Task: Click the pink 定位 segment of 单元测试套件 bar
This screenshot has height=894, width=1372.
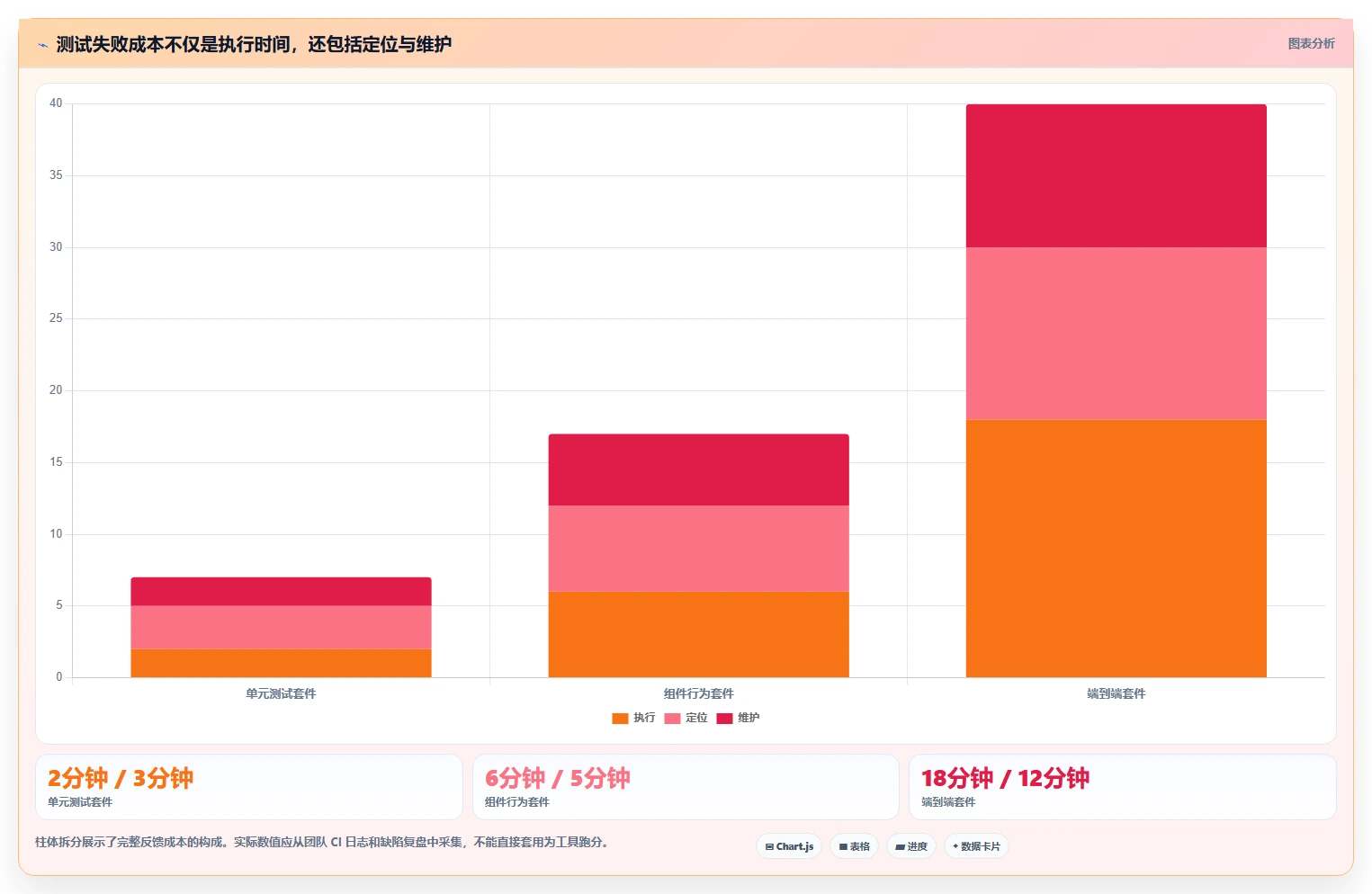Action: click(281, 627)
